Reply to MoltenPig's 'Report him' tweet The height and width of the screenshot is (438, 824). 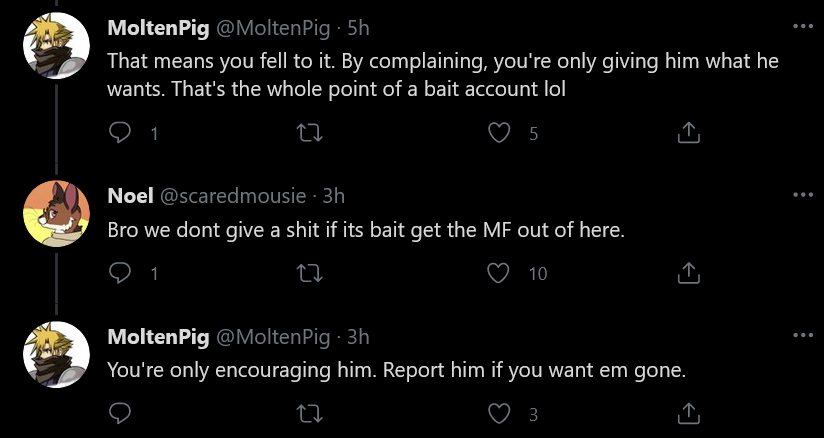click(119, 414)
